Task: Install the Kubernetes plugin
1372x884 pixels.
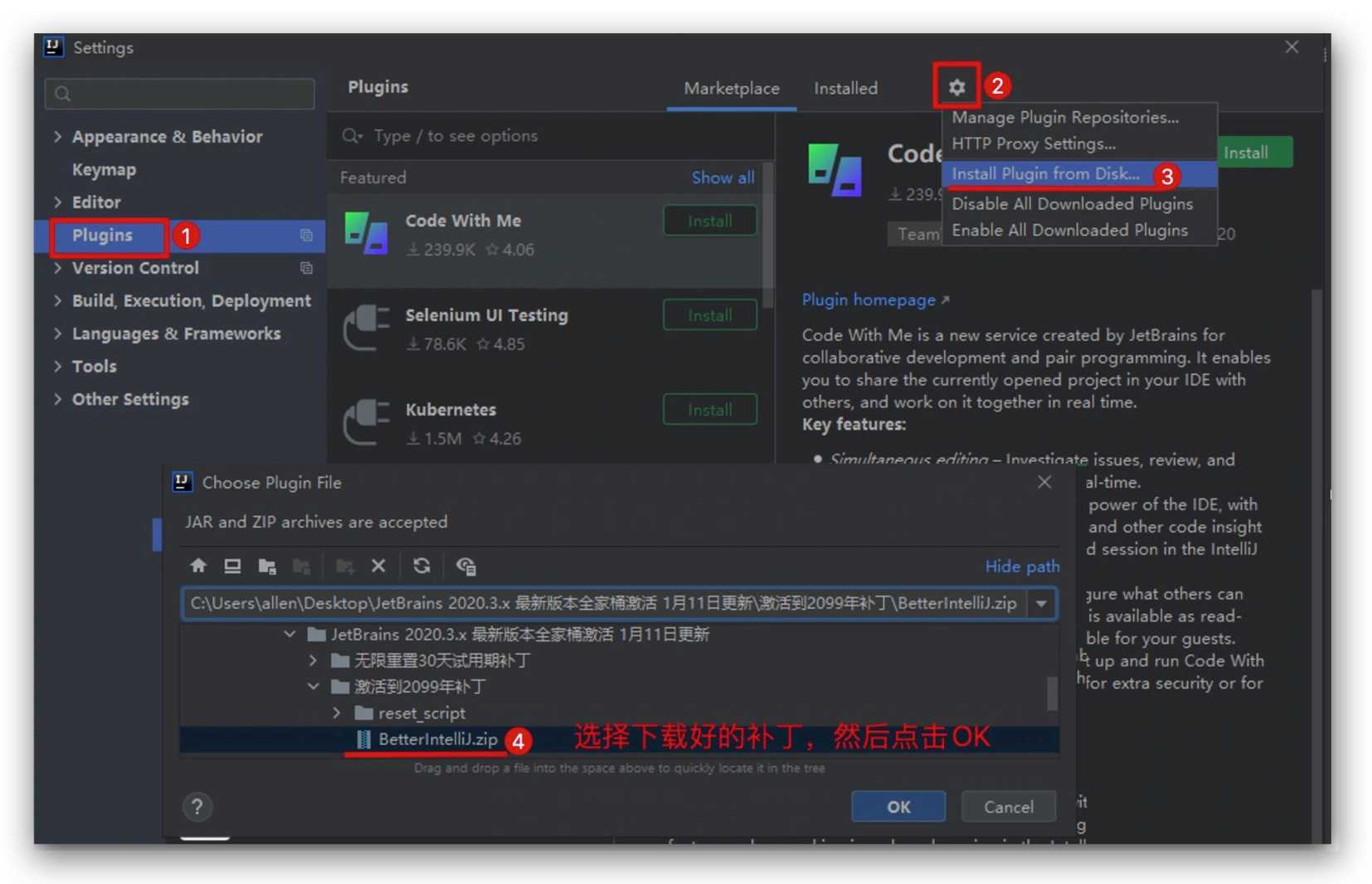Action: pyautogui.click(x=709, y=410)
